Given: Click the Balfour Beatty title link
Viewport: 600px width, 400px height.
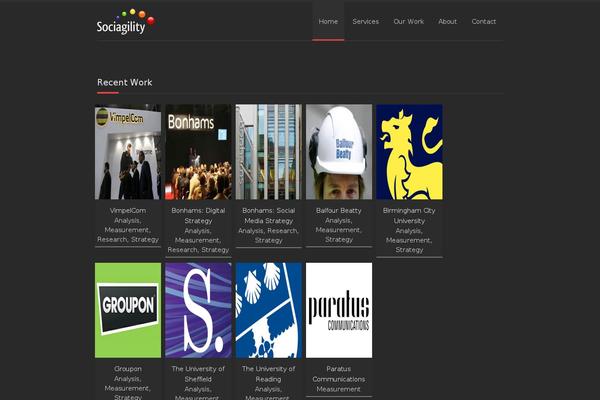Looking at the screenshot, I should tap(339, 211).
